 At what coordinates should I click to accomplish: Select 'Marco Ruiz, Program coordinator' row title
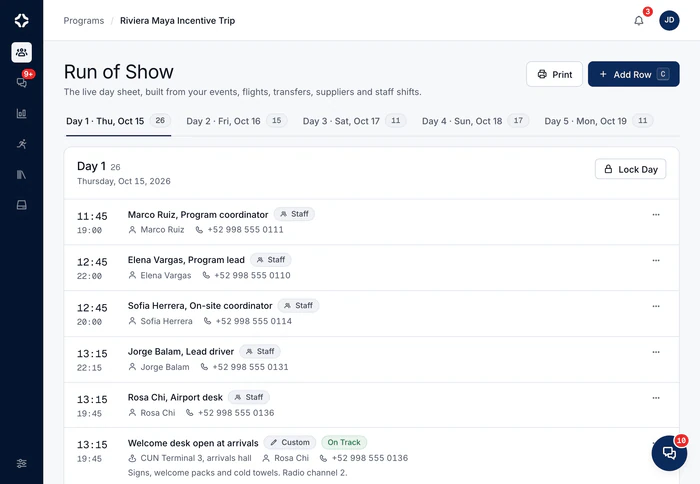click(198, 215)
